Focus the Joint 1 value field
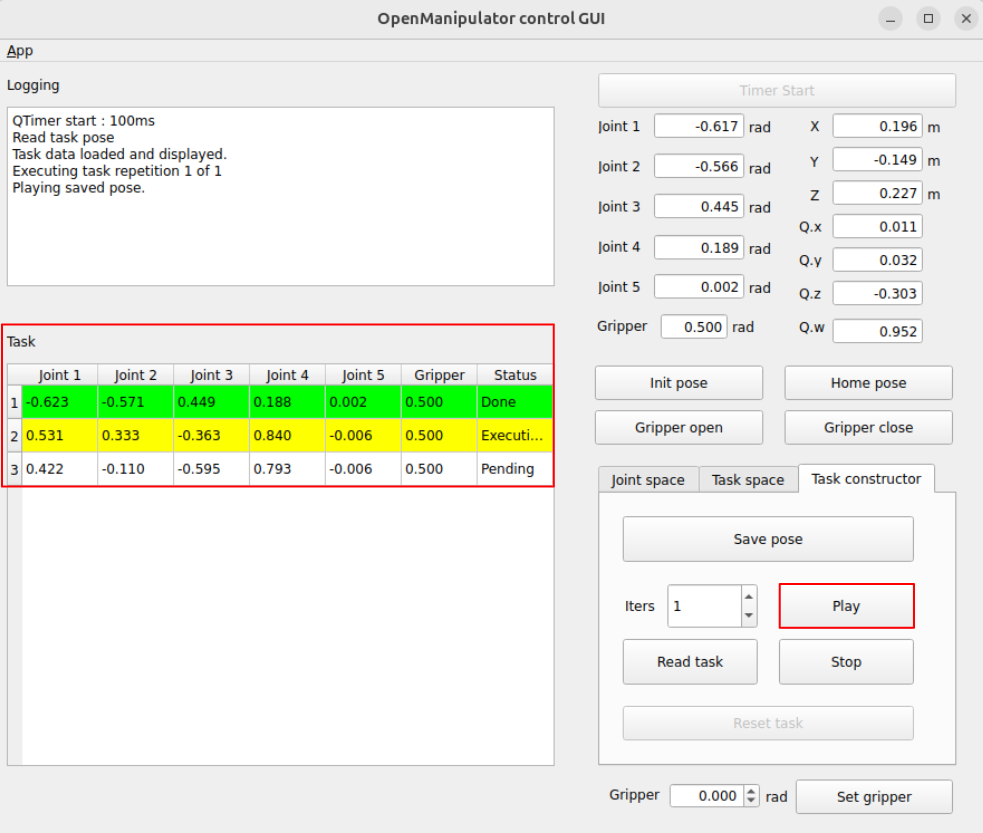Viewport: 983px width, 833px height. pos(698,127)
